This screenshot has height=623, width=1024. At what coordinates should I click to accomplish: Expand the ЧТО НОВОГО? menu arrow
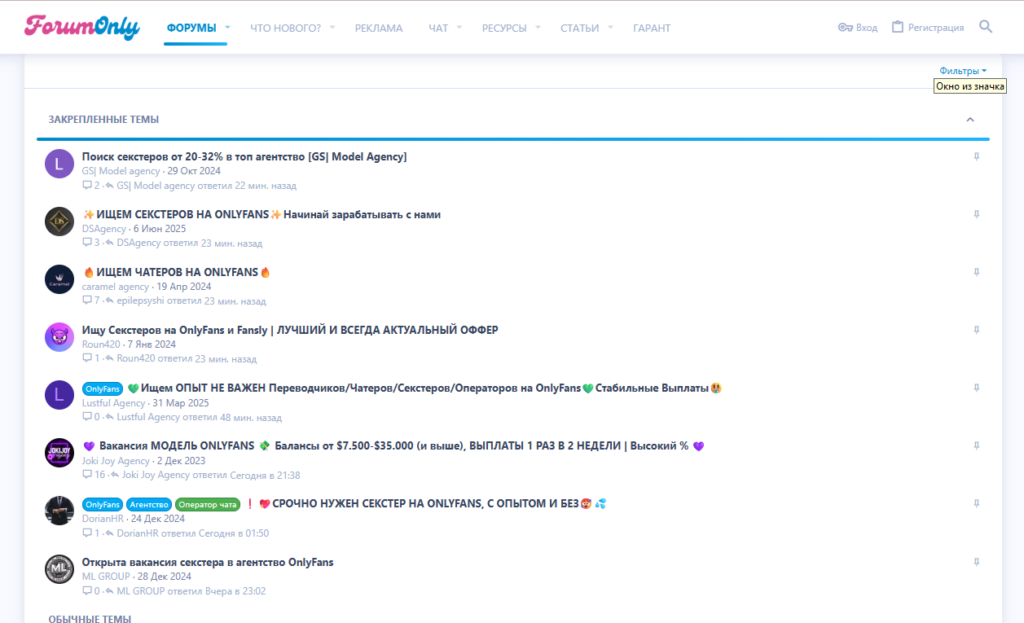point(332,27)
